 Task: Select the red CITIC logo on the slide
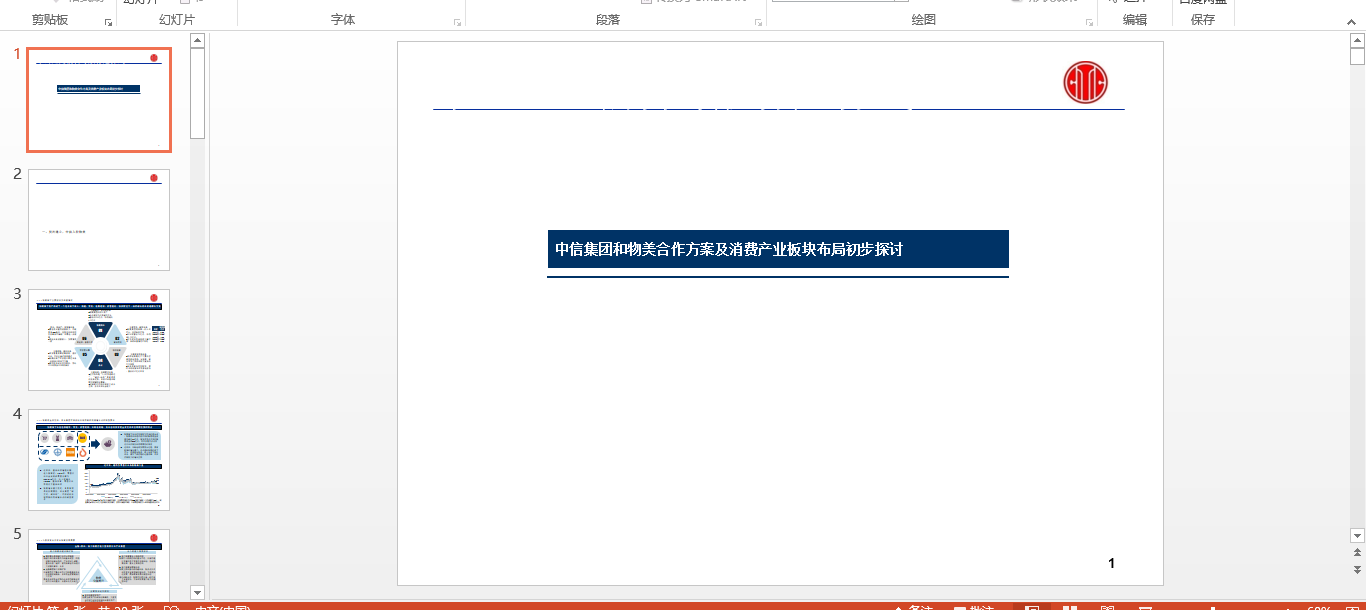pyautogui.click(x=1085, y=82)
